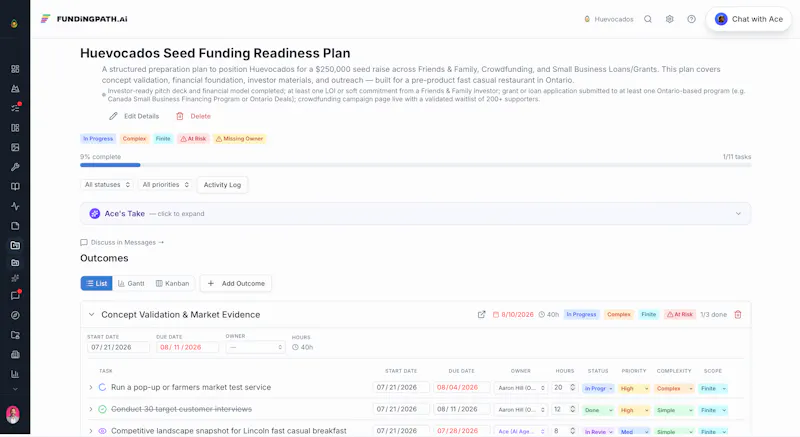
Task: Open the compass sidebar icon
Action: point(15,316)
